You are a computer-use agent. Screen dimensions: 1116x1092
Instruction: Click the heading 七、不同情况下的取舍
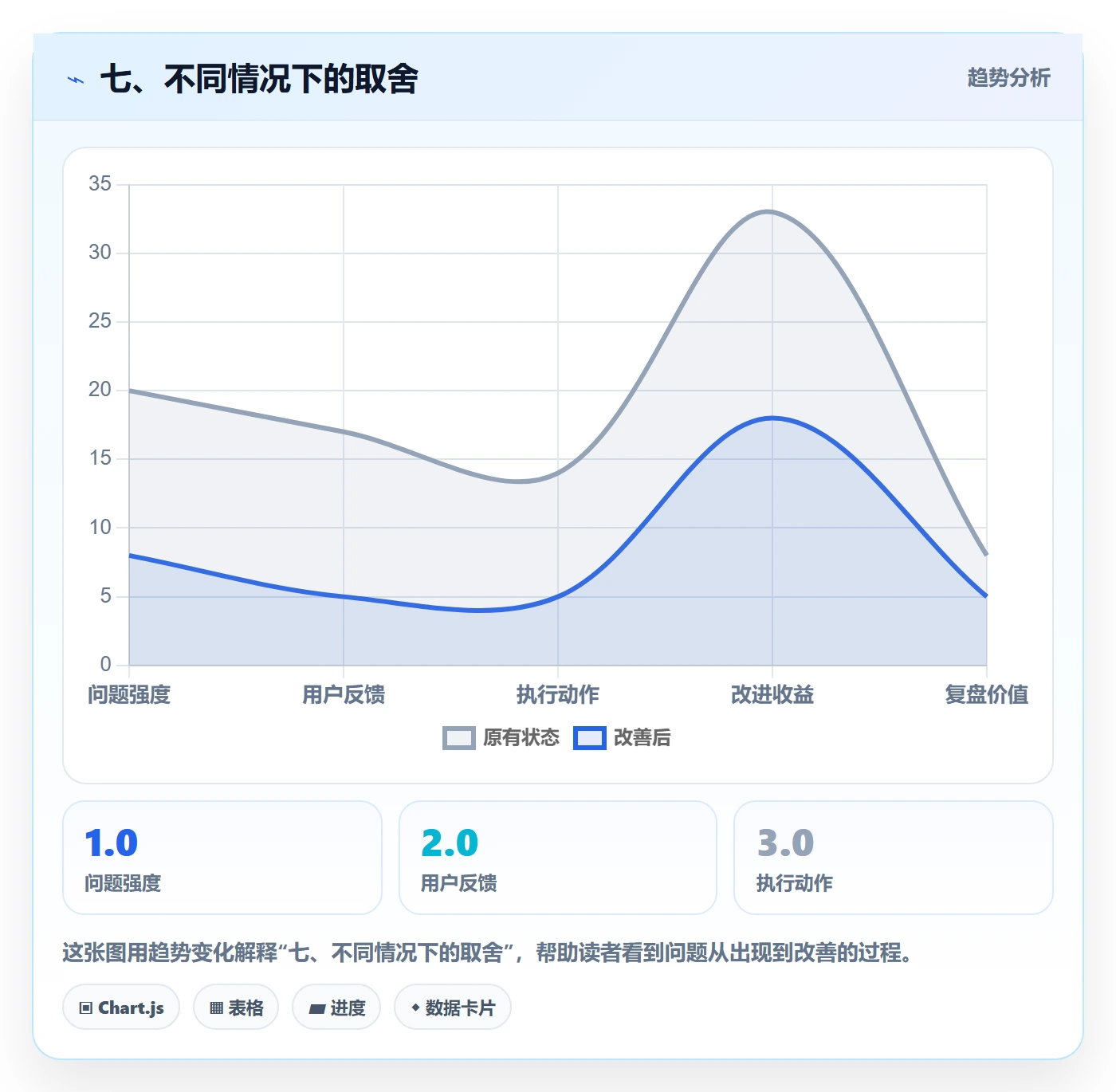259,79
